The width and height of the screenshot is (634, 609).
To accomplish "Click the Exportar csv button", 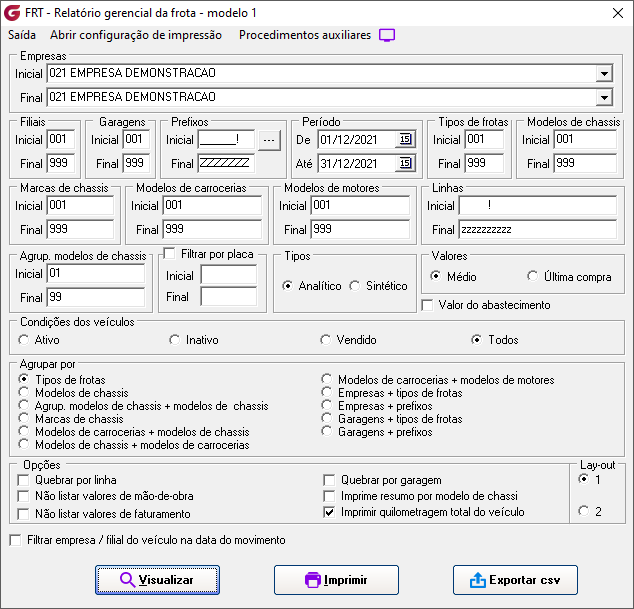I will 515,580.
